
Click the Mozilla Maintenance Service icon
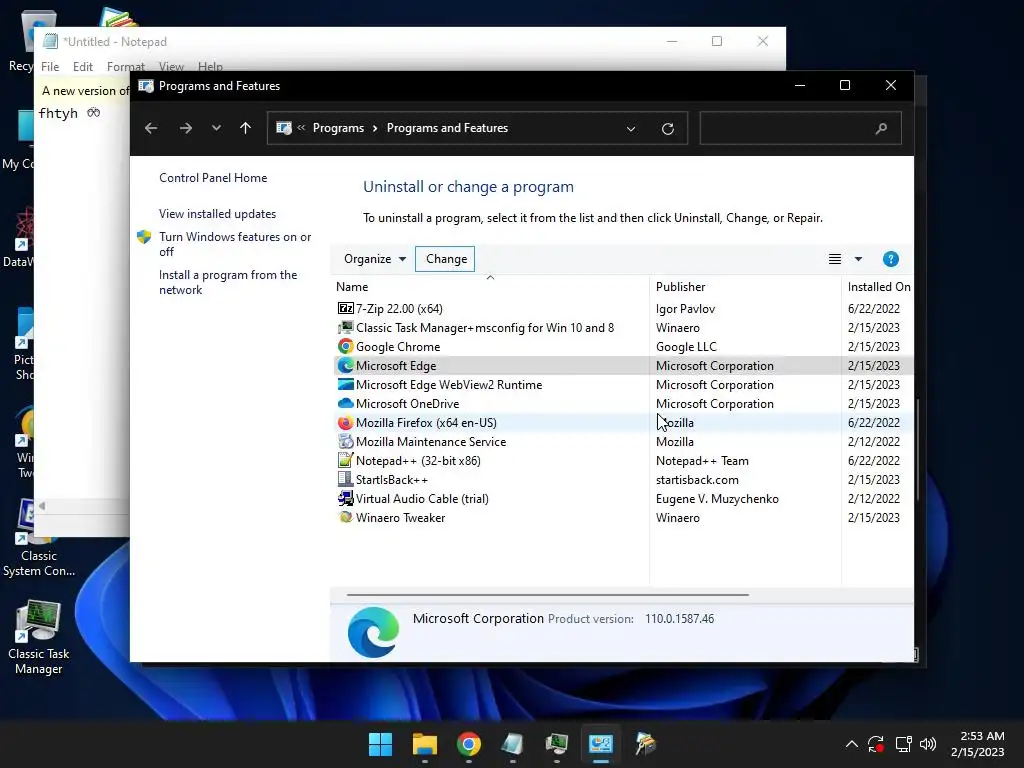pos(345,441)
